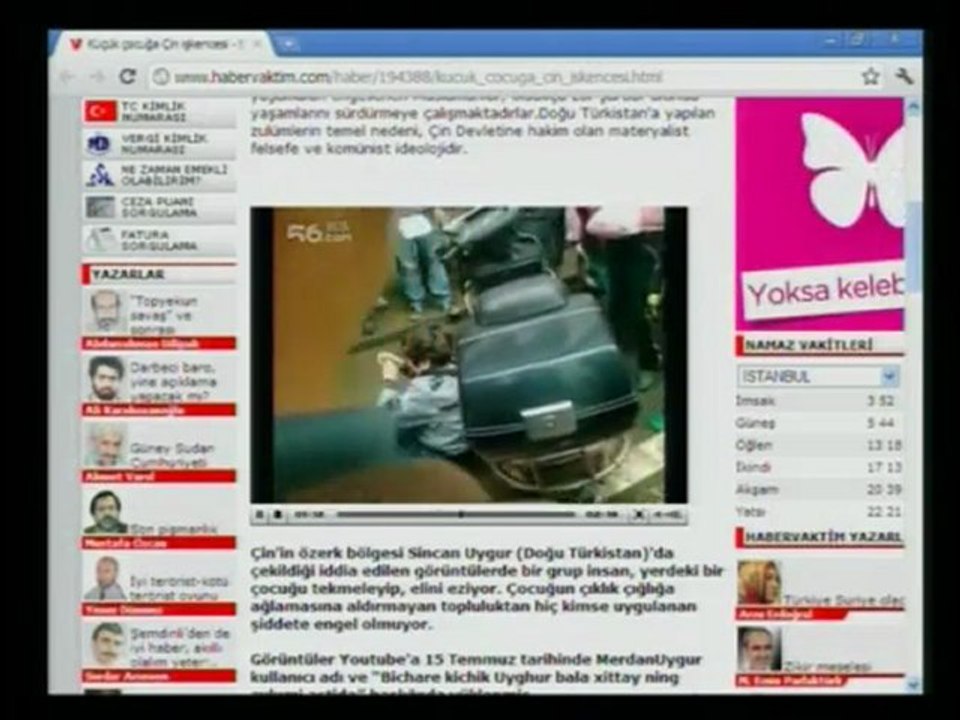960x720 pixels.
Task: Click the video volume control
Action: pyautogui.click(x=667, y=515)
